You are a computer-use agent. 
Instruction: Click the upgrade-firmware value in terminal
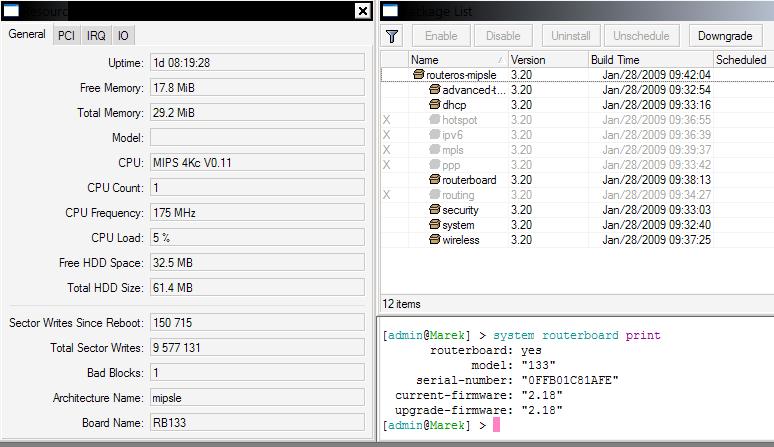click(x=542, y=410)
